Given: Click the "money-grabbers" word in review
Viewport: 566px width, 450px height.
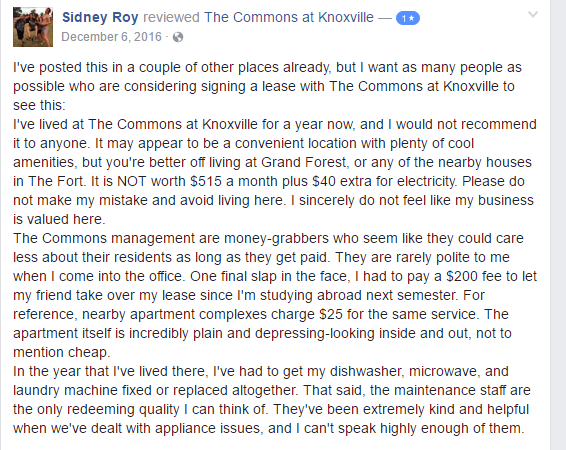Looking at the screenshot, I should point(276,239).
